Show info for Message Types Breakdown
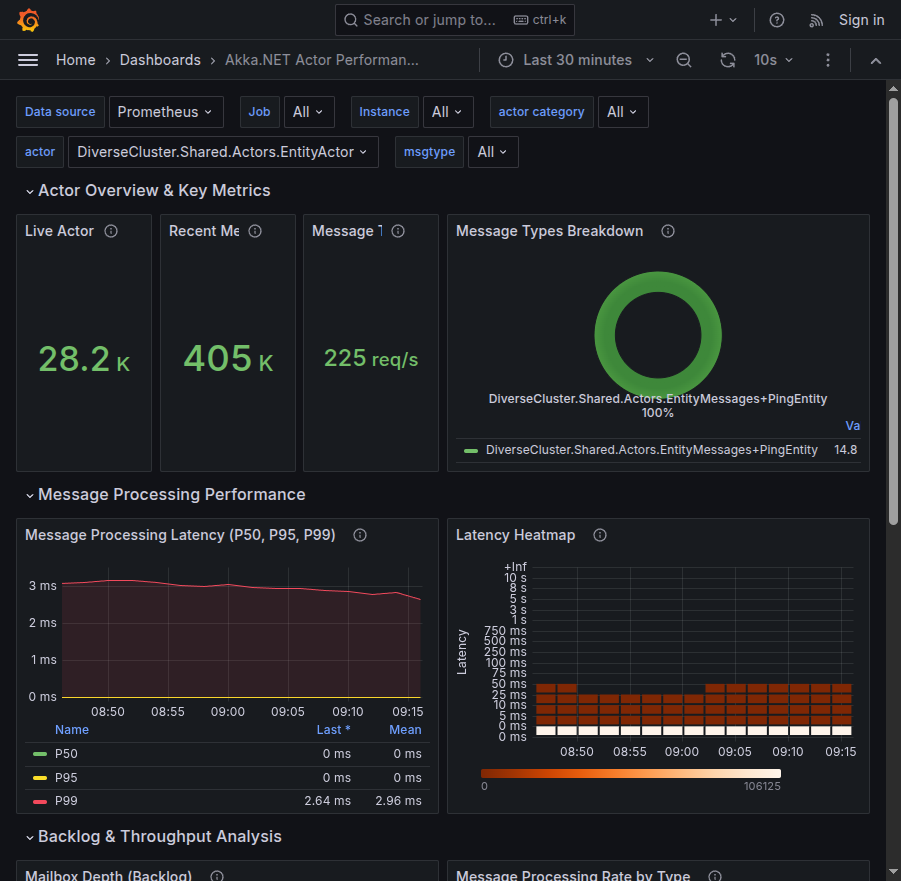The image size is (901, 881). pyautogui.click(x=668, y=231)
